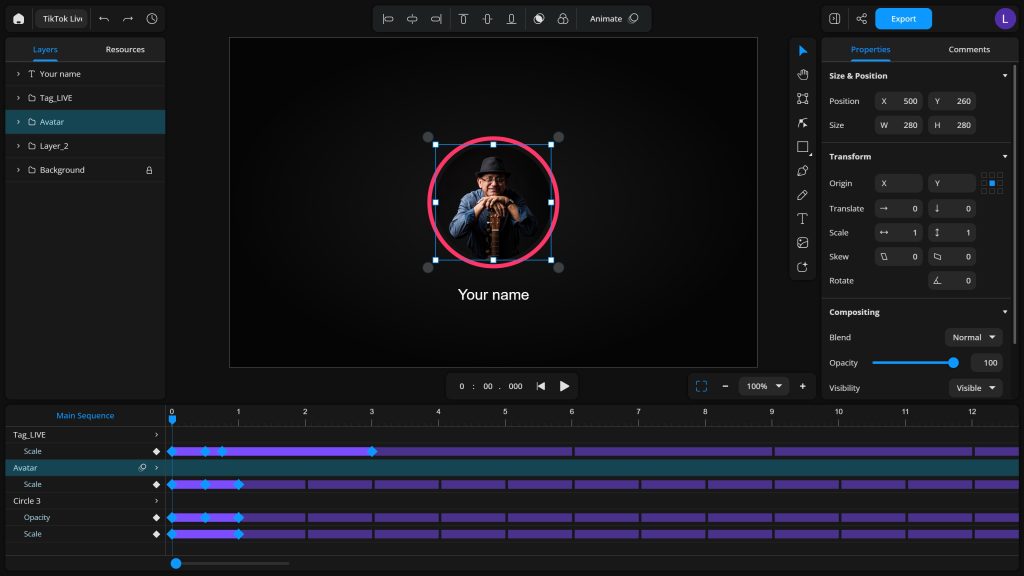Click the share icon beside Export
This screenshot has width=1024, height=576.
861,19
